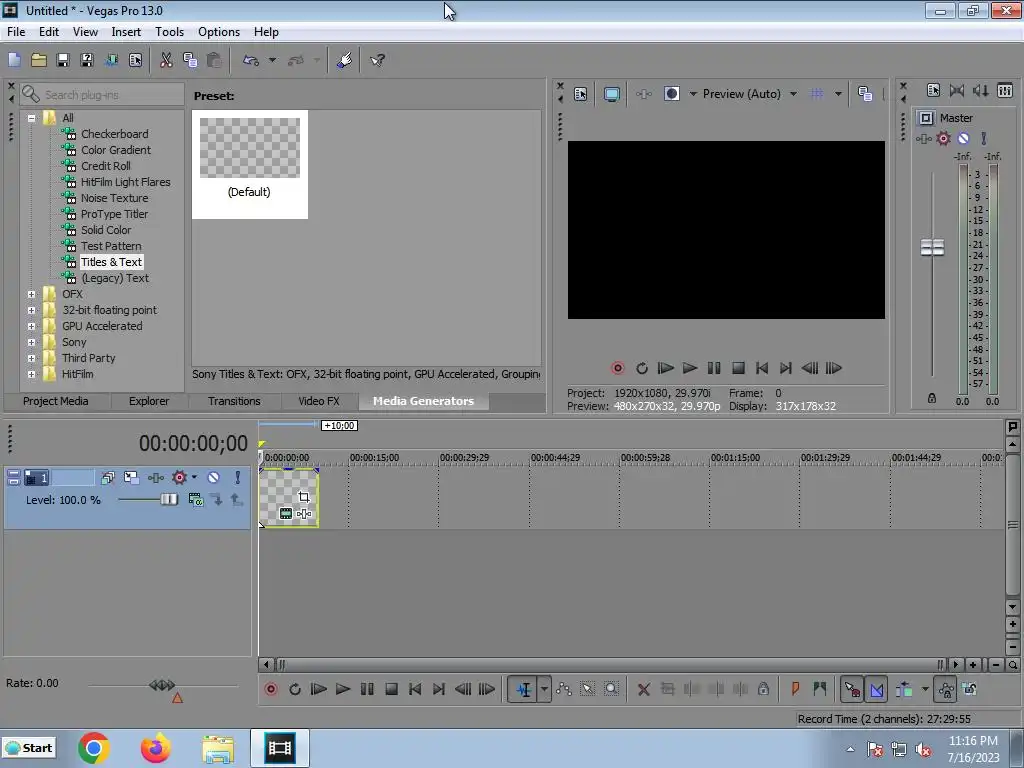Select the Envelope edit tool icon

click(564, 689)
